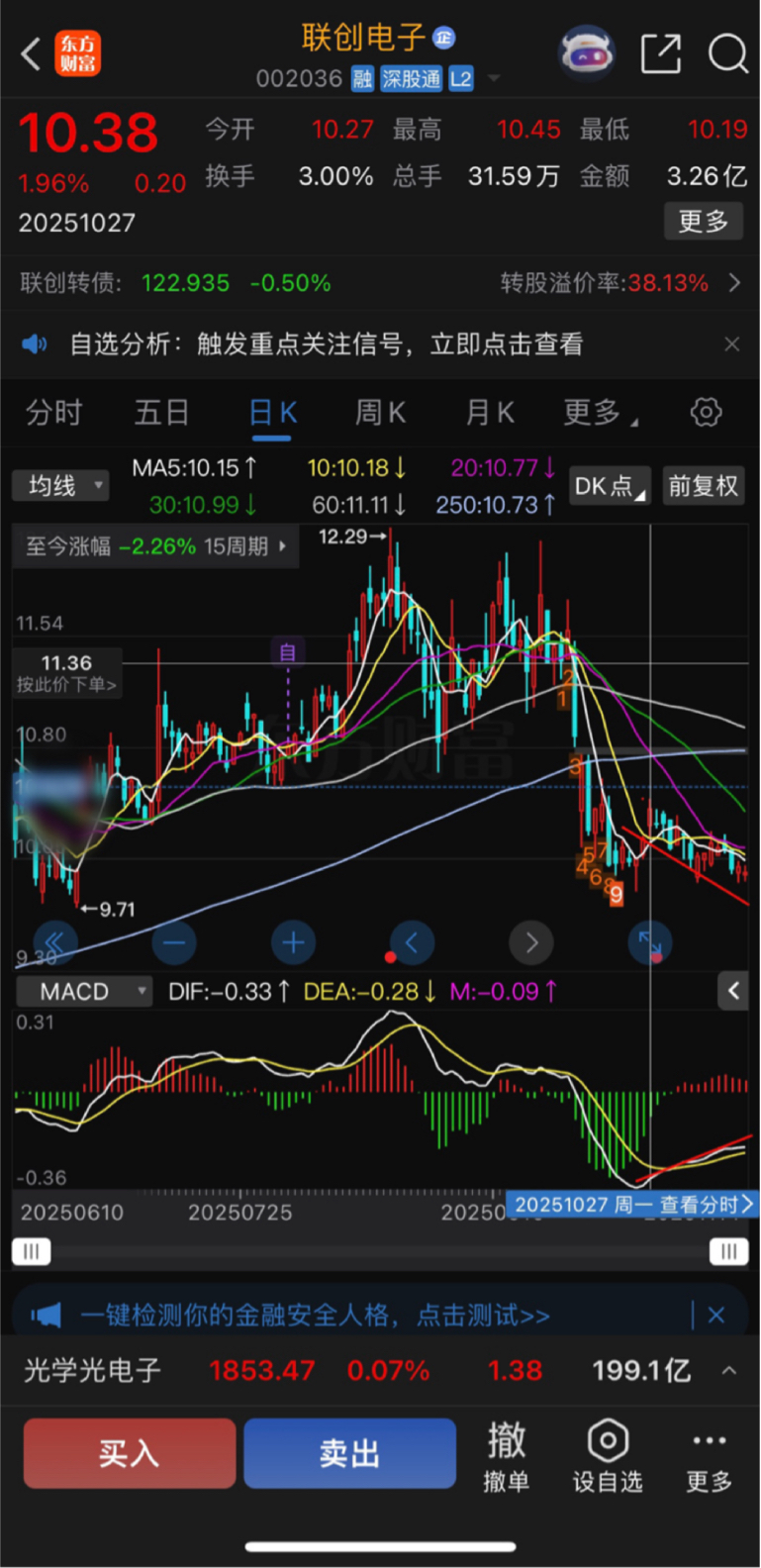Open 自选分析 signal notice text
The width and height of the screenshot is (761, 1568).
[327, 344]
